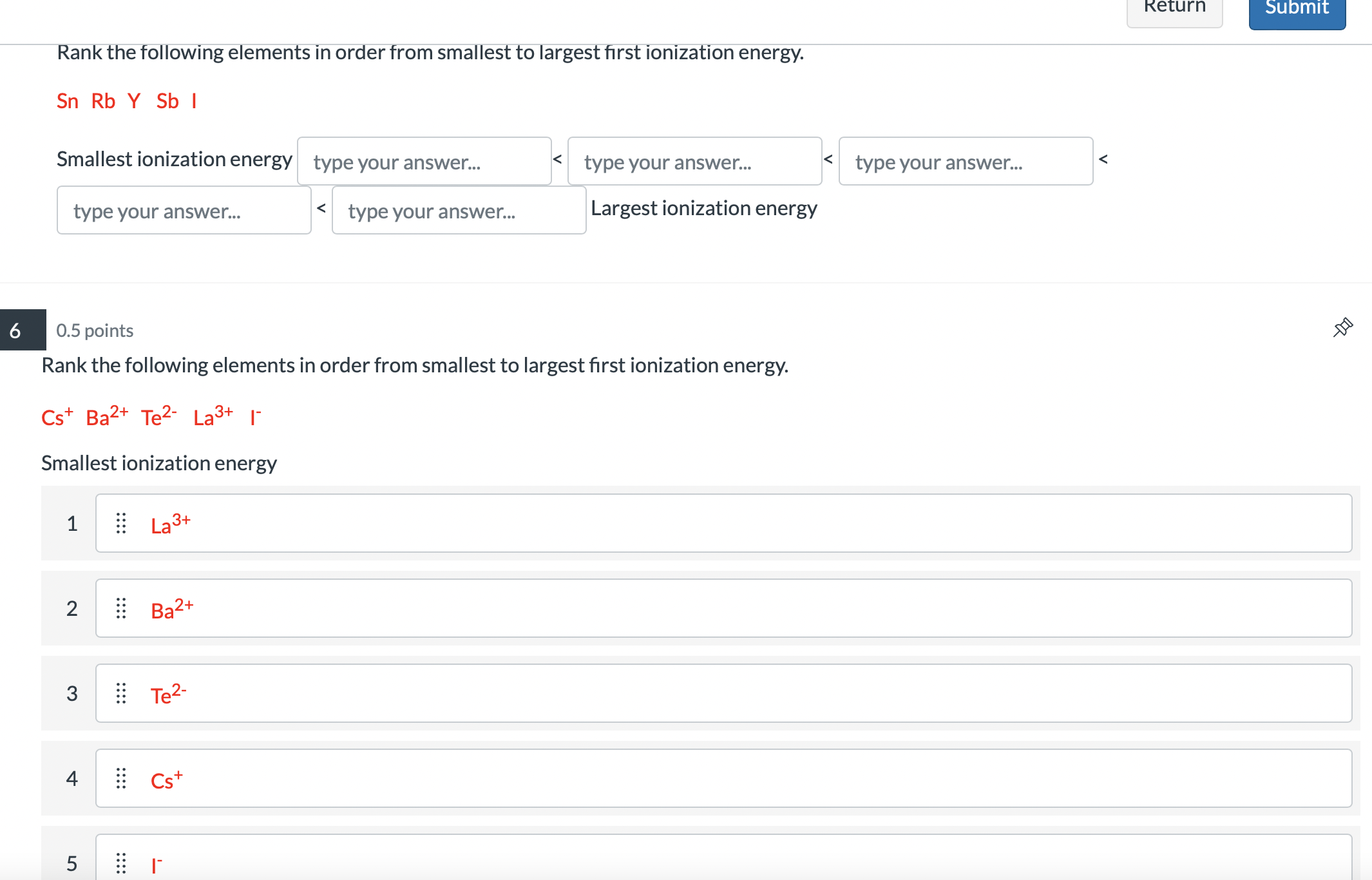Pin question 6 with the pushpin icon
Screen dimensions: 1372x880
[x=1342, y=328]
